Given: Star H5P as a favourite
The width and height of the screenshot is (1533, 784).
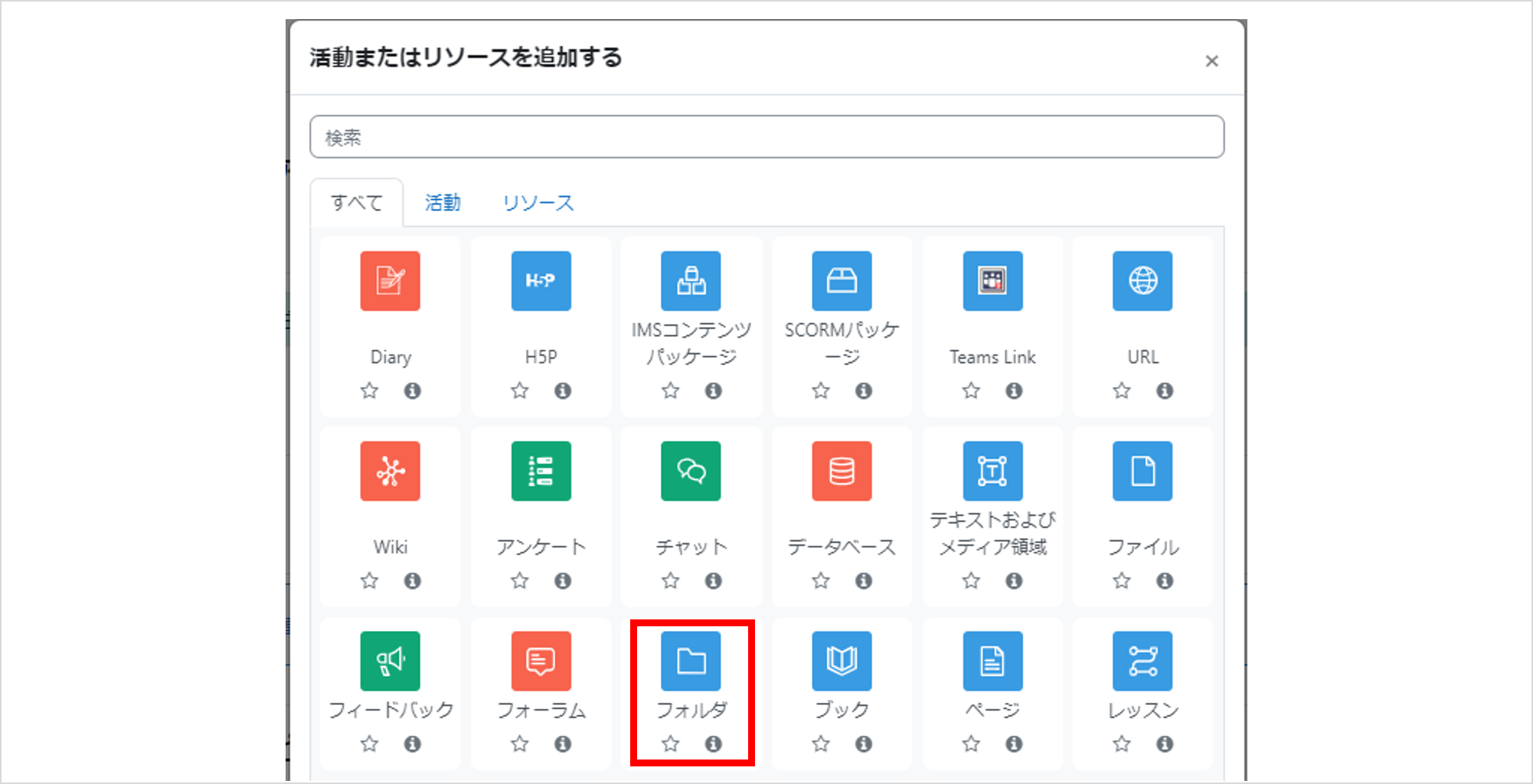Looking at the screenshot, I should pos(520,390).
